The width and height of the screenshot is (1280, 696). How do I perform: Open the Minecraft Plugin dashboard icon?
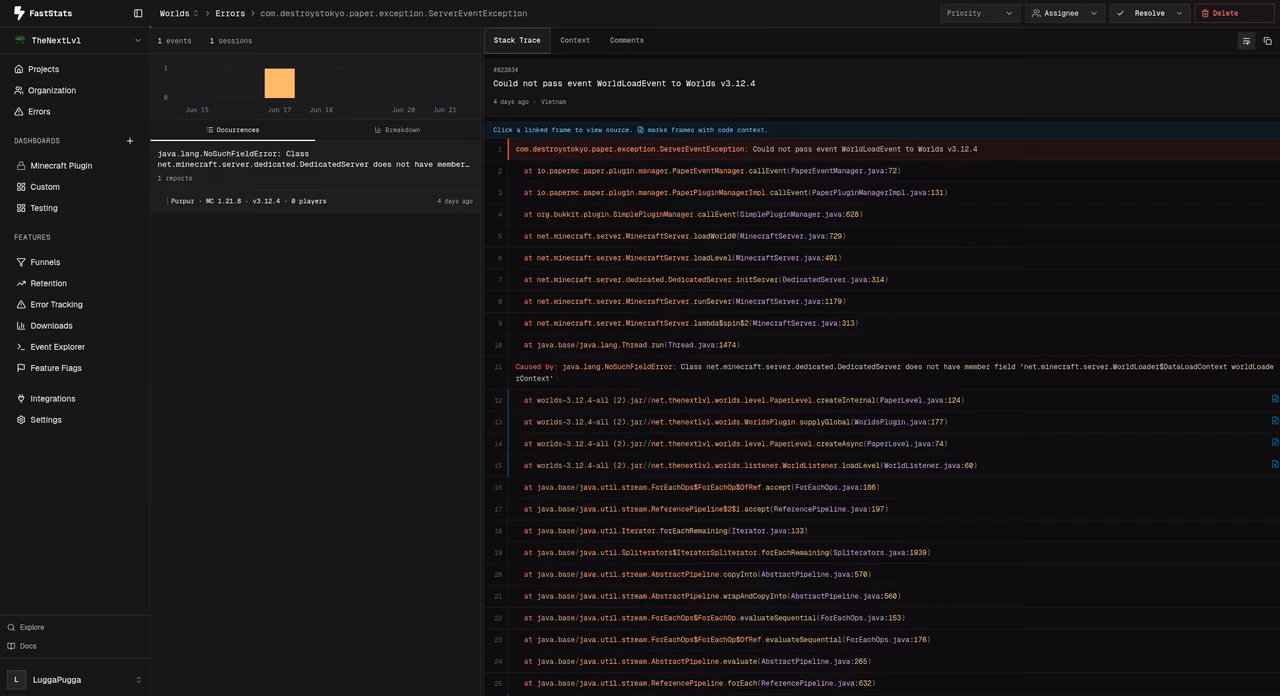pyautogui.click(x=21, y=166)
